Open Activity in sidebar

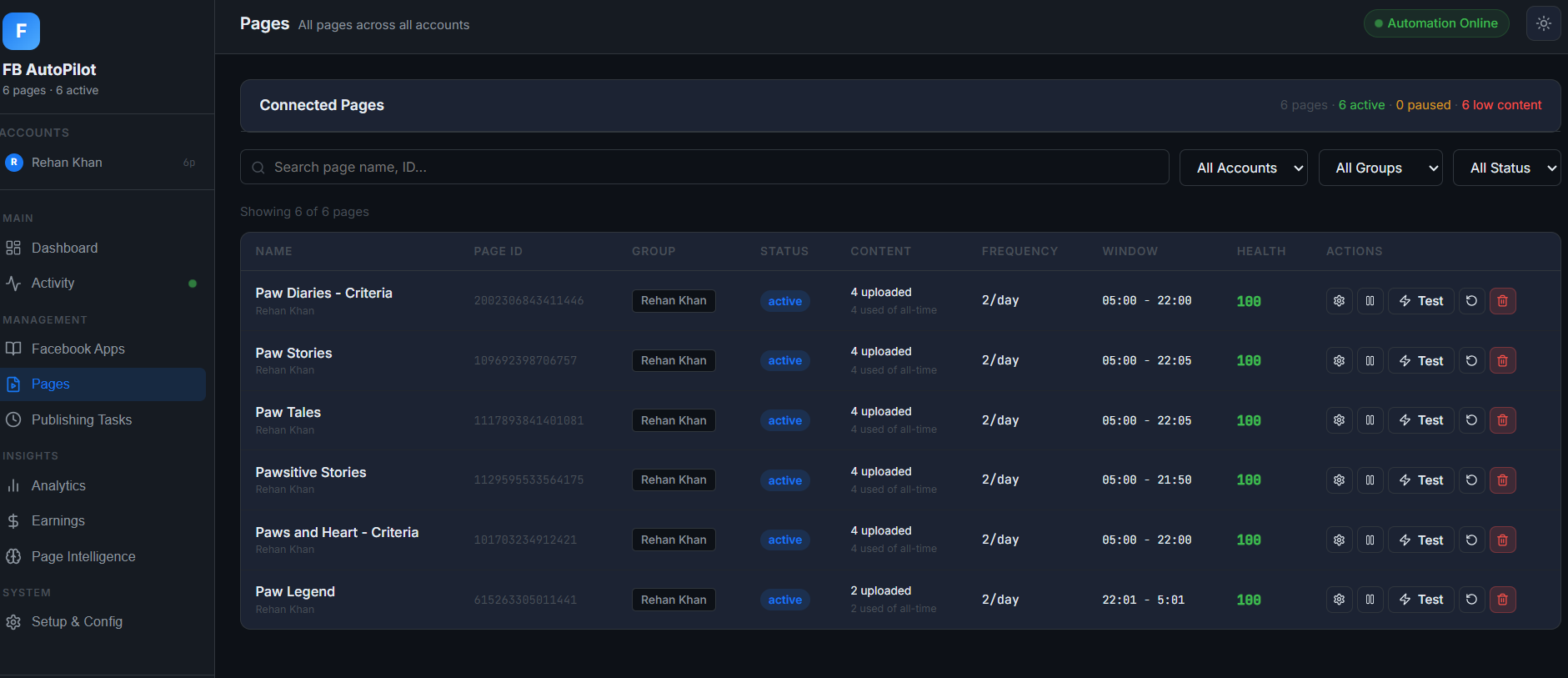tap(103, 284)
